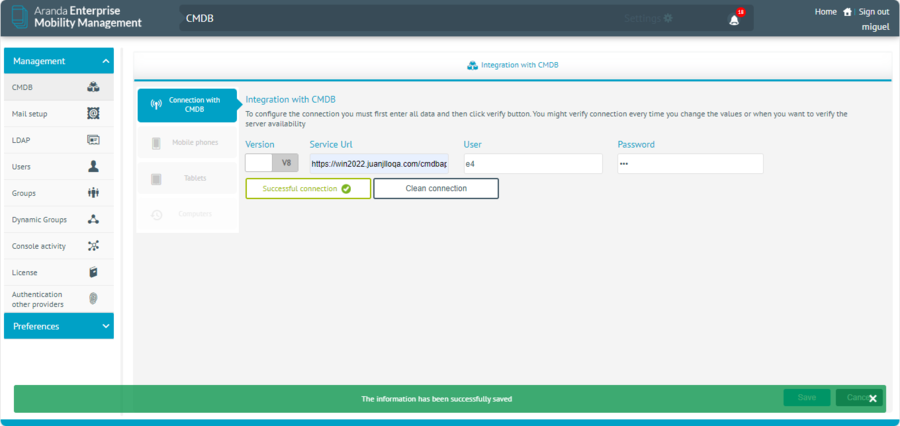Image resolution: width=900 pixels, height=426 pixels.
Task: Click the Mobile phones device icon
Action: point(156,144)
